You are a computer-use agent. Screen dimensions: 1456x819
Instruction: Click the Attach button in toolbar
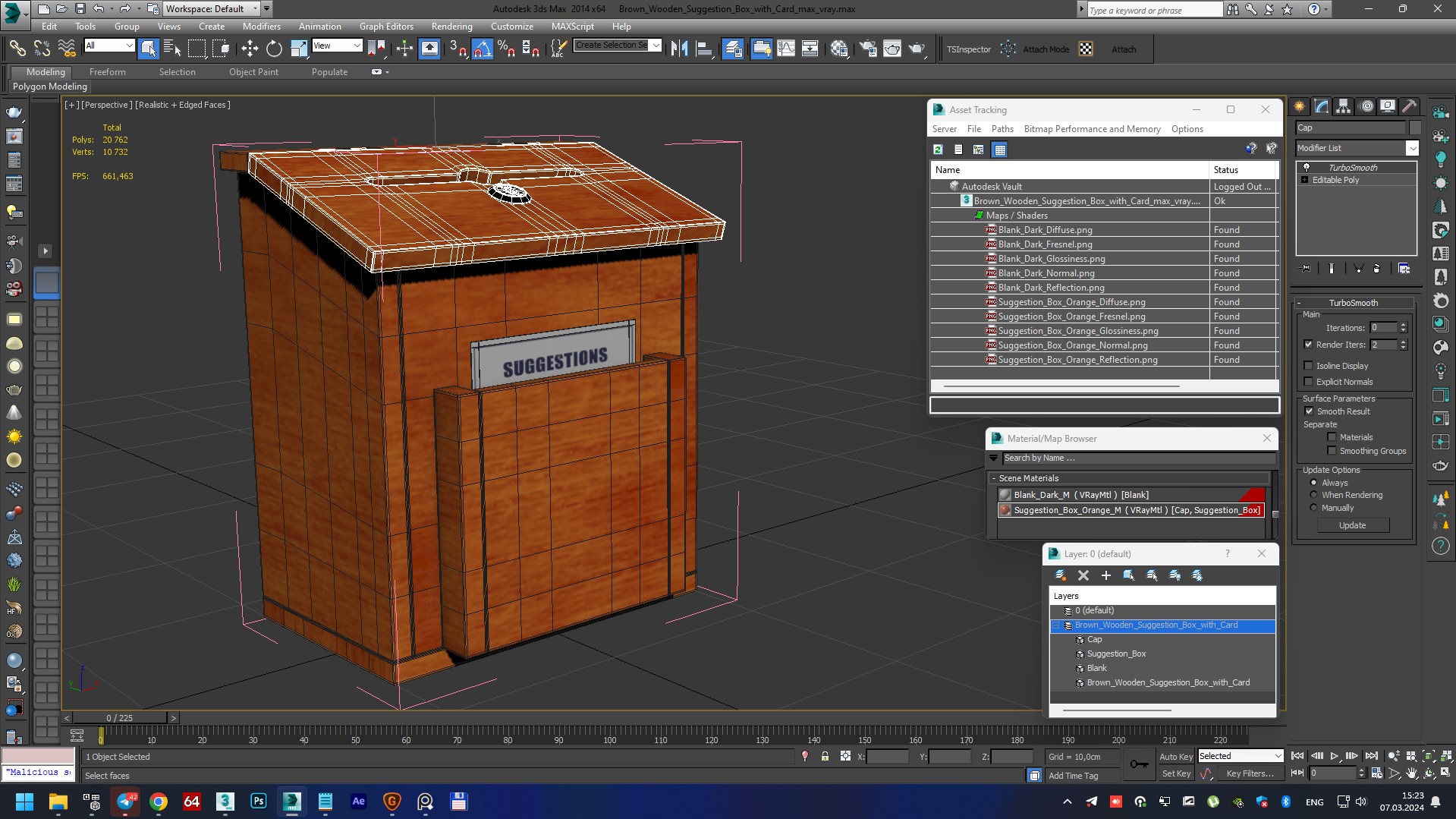1124,49
